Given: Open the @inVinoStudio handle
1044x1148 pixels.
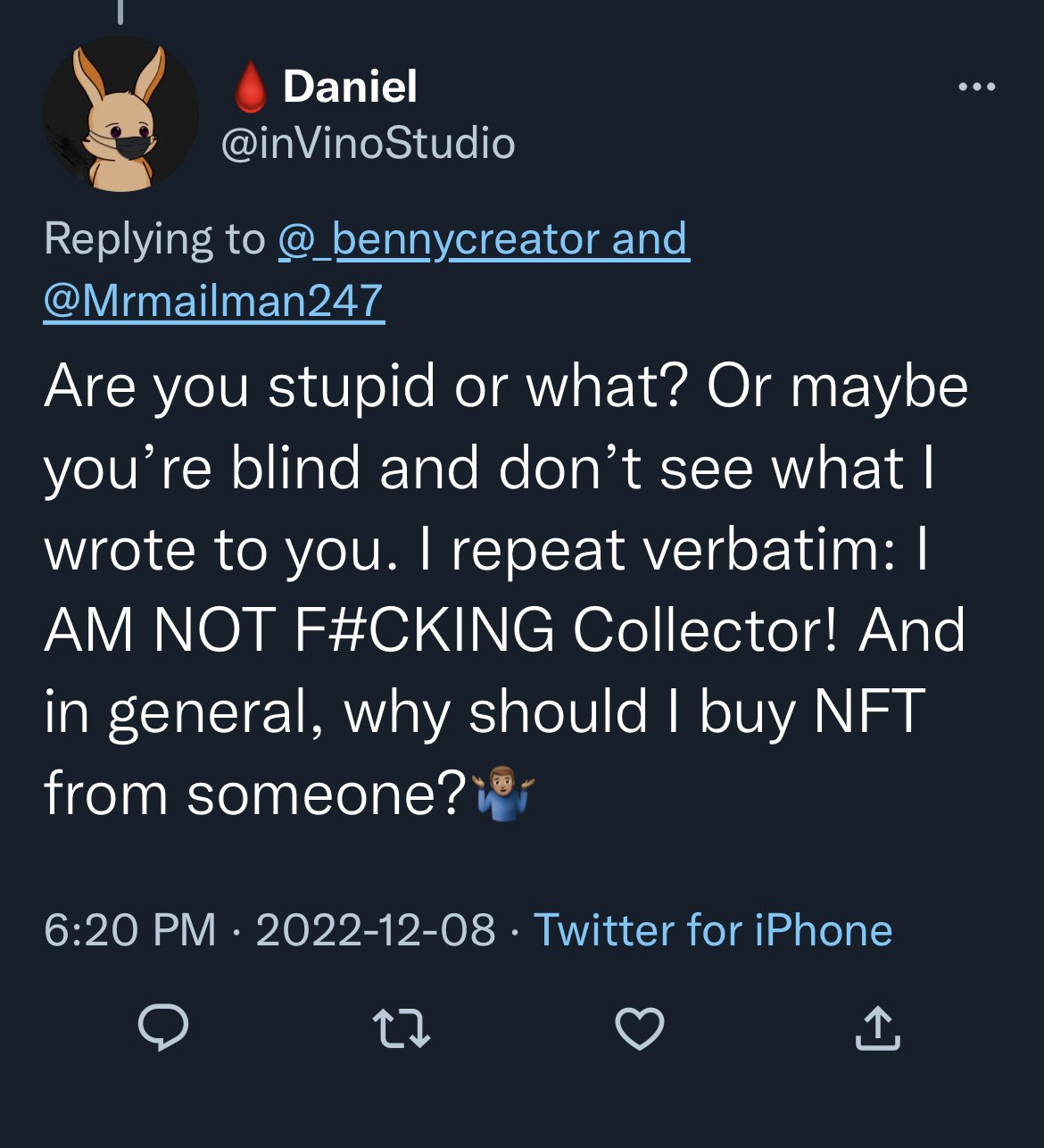Looking at the screenshot, I should (368, 144).
